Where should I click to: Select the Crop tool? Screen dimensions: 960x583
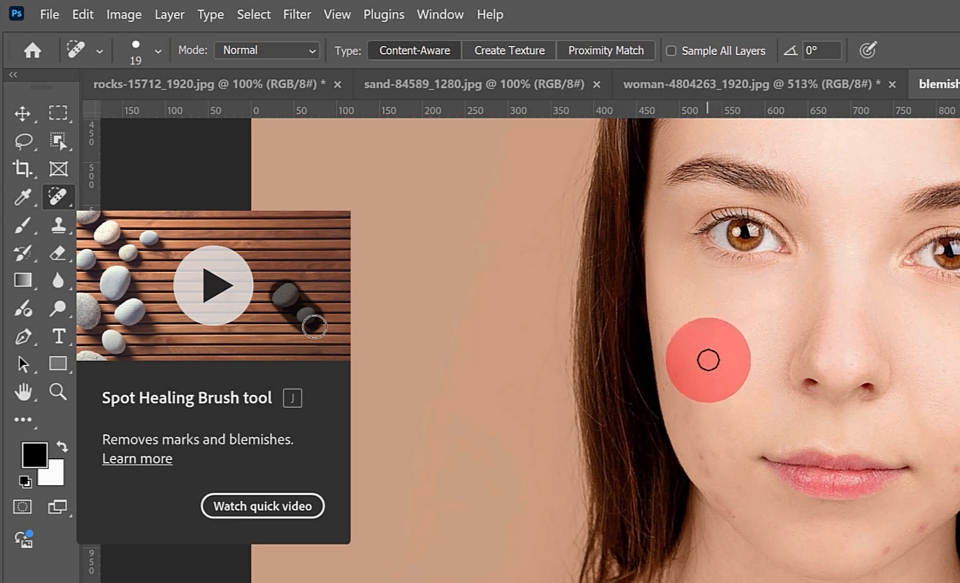pos(23,168)
